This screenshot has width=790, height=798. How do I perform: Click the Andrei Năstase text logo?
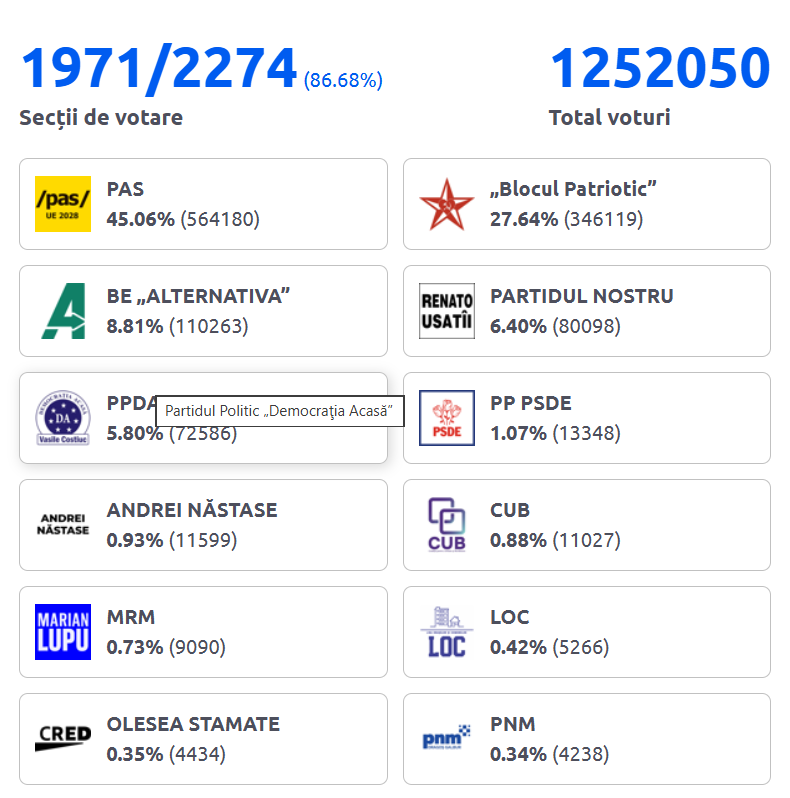(63, 525)
